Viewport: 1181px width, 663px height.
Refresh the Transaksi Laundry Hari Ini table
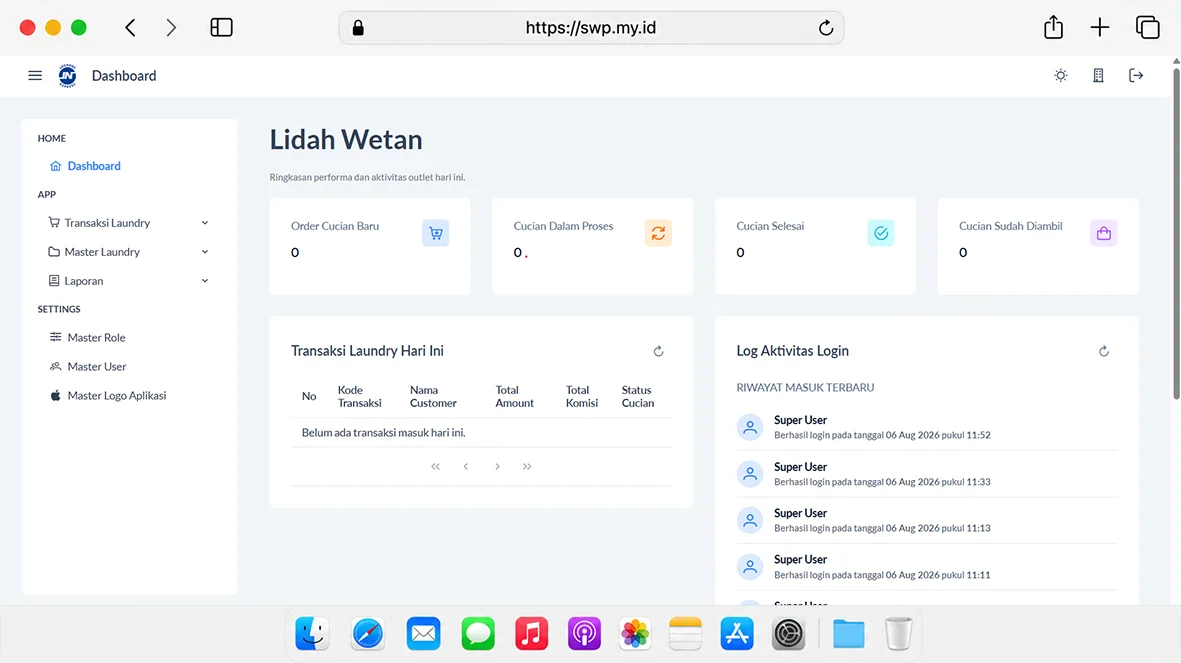(x=658, y=351)
